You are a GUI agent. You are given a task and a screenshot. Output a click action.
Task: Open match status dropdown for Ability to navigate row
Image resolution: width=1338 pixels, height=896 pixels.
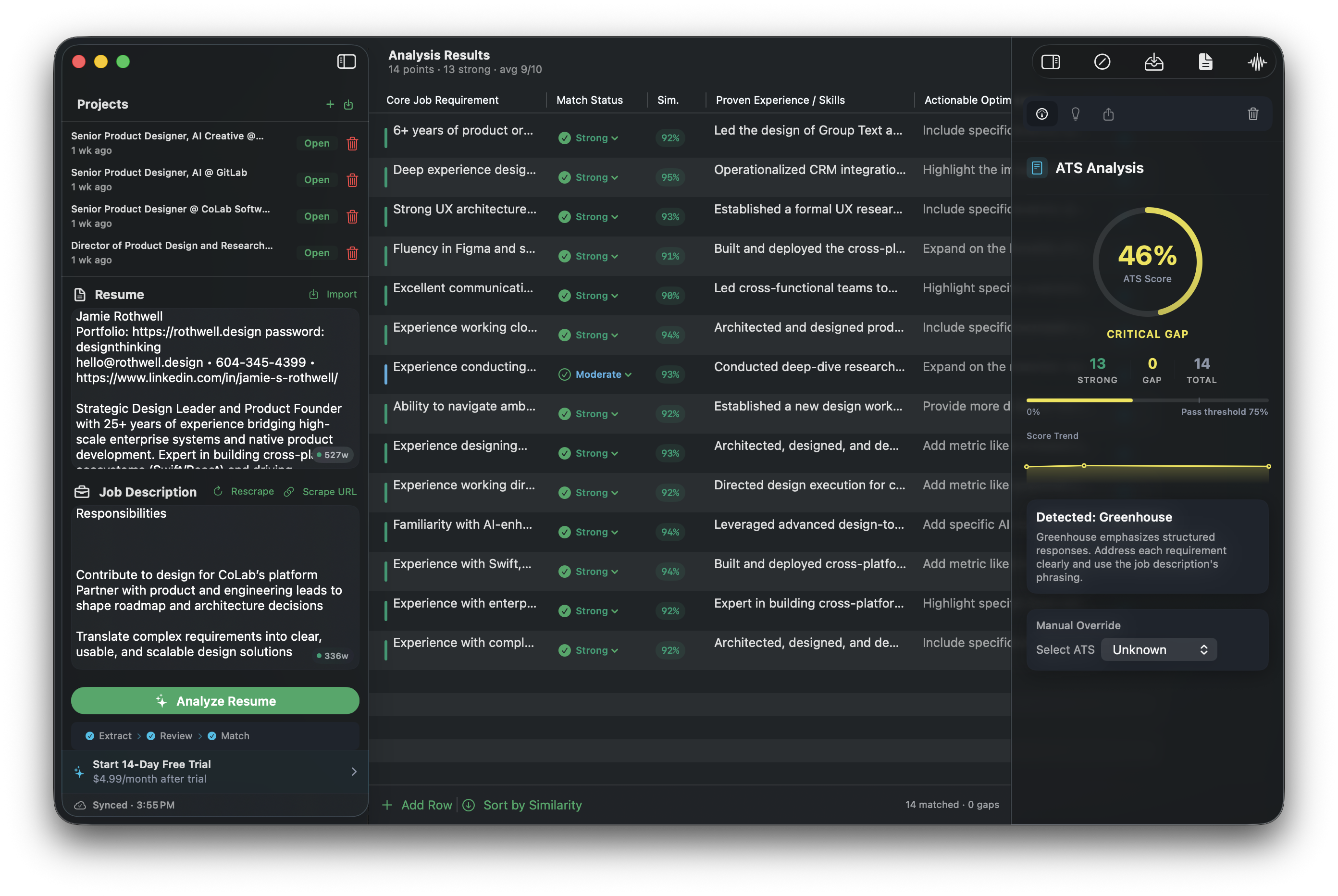tap(588, 414)
